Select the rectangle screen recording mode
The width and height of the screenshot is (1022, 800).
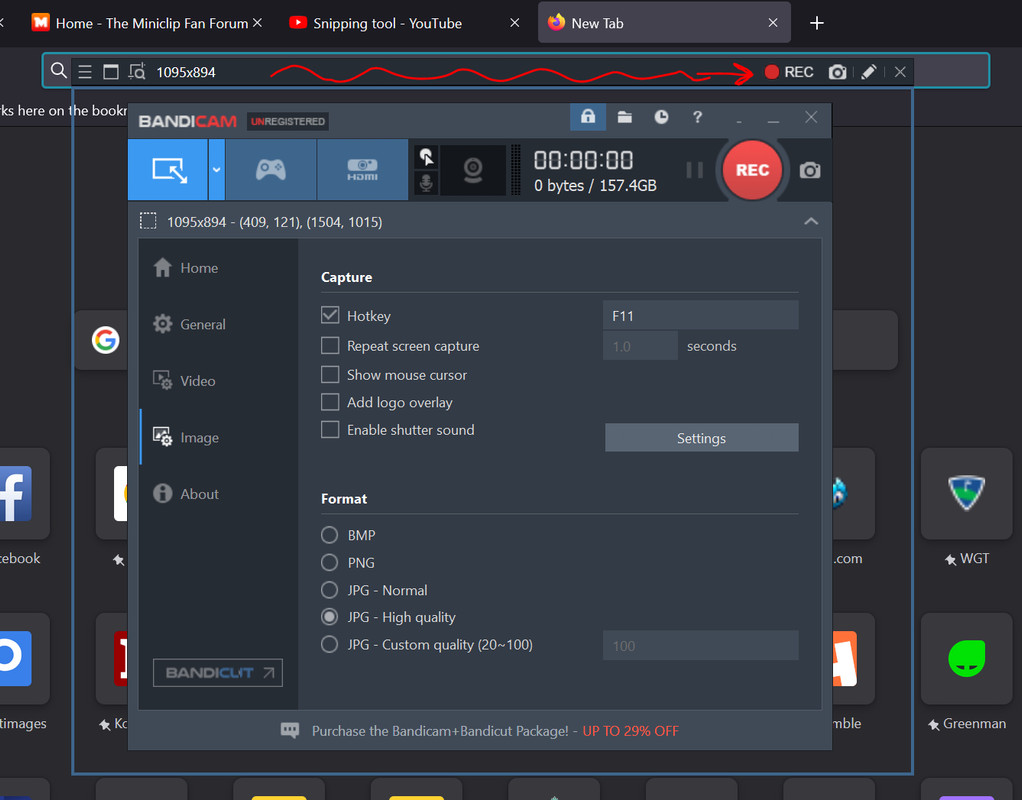tap(168, 170)
